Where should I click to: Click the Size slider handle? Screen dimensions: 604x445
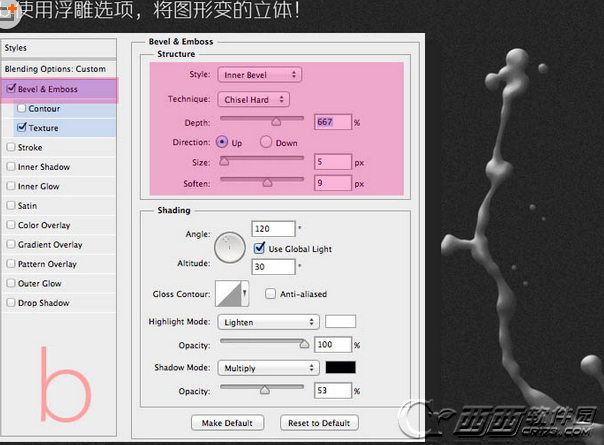click(224, 161)
